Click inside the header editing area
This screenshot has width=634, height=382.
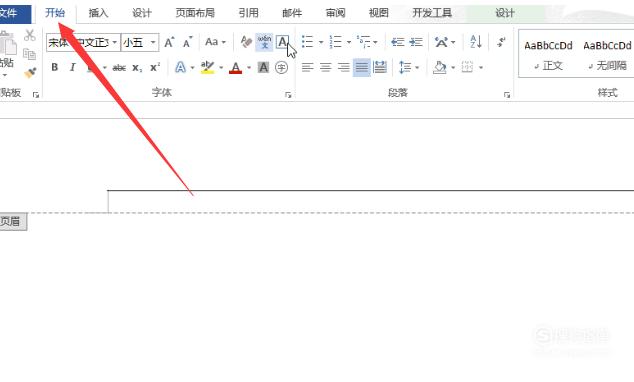point(371,201)
